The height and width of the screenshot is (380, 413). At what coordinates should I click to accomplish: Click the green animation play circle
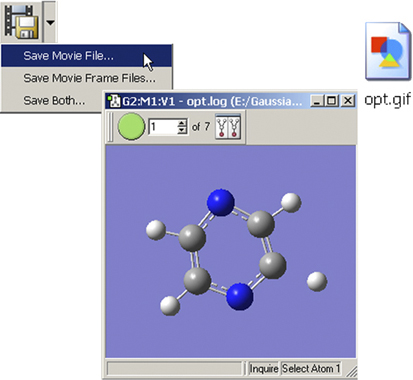pyautogui.click(x=131, y=127)
